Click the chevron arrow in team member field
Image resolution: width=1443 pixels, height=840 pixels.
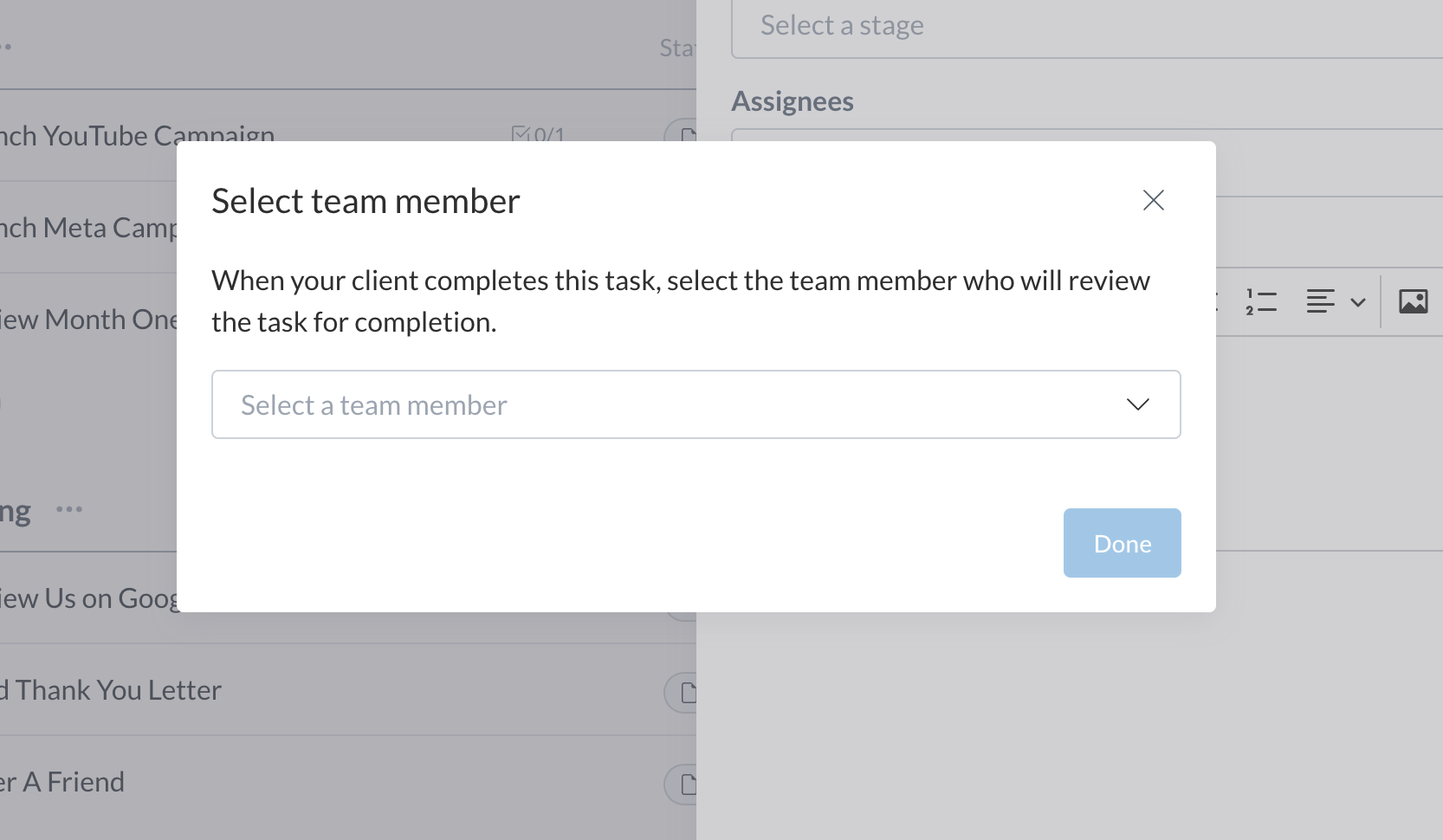tap(1137, 404)
